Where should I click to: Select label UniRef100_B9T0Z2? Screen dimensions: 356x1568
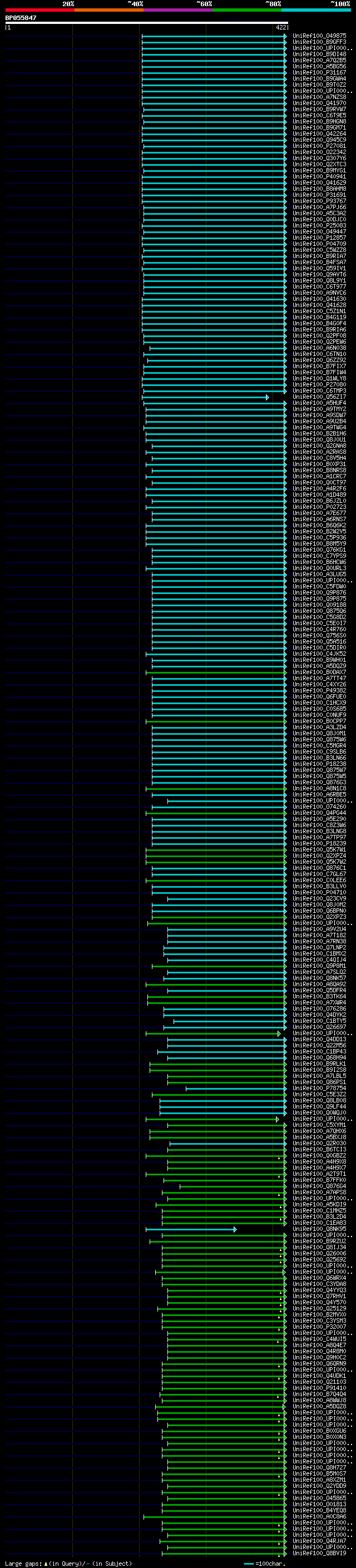pos(319,85)
